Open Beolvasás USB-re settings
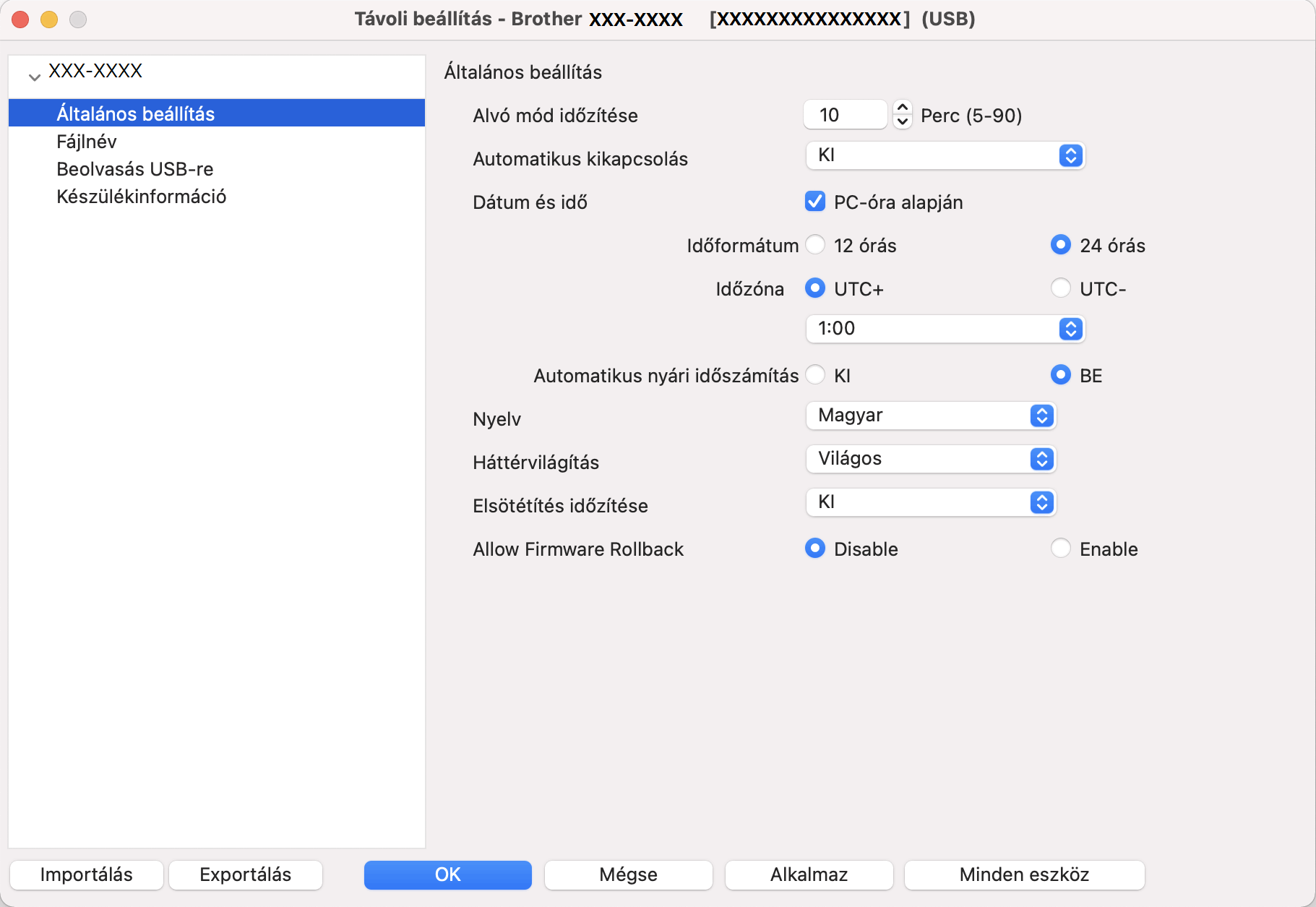 pos(135,169)
